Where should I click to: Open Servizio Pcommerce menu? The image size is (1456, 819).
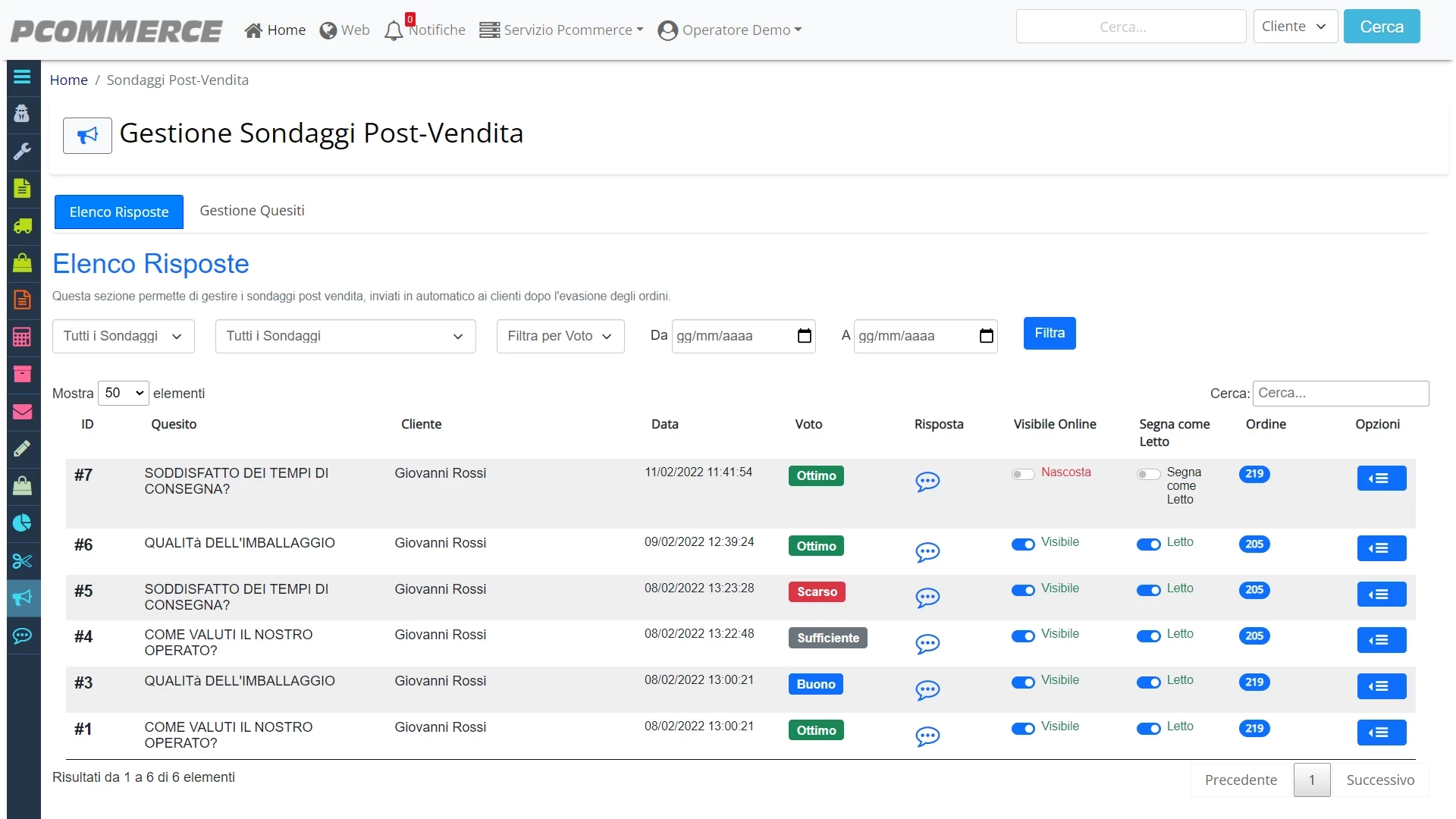562,30
